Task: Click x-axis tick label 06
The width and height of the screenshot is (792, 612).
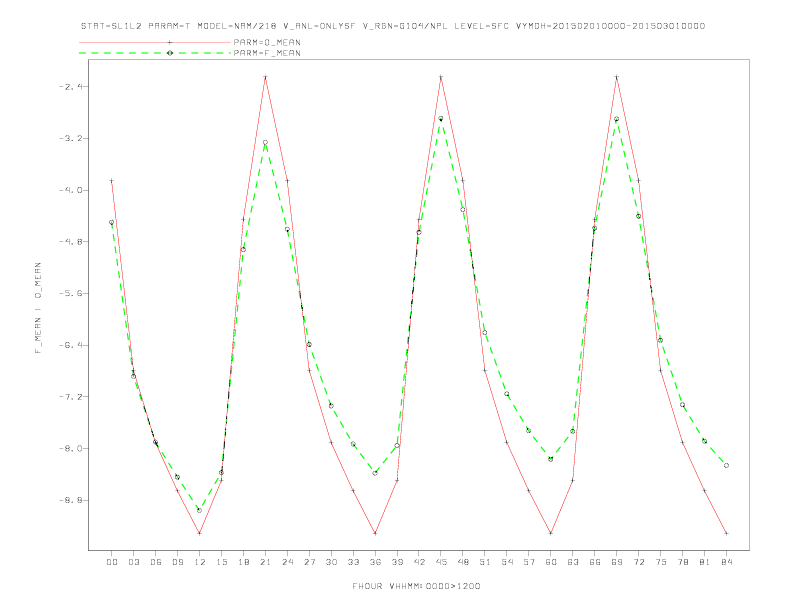Action: coord(156,562)
